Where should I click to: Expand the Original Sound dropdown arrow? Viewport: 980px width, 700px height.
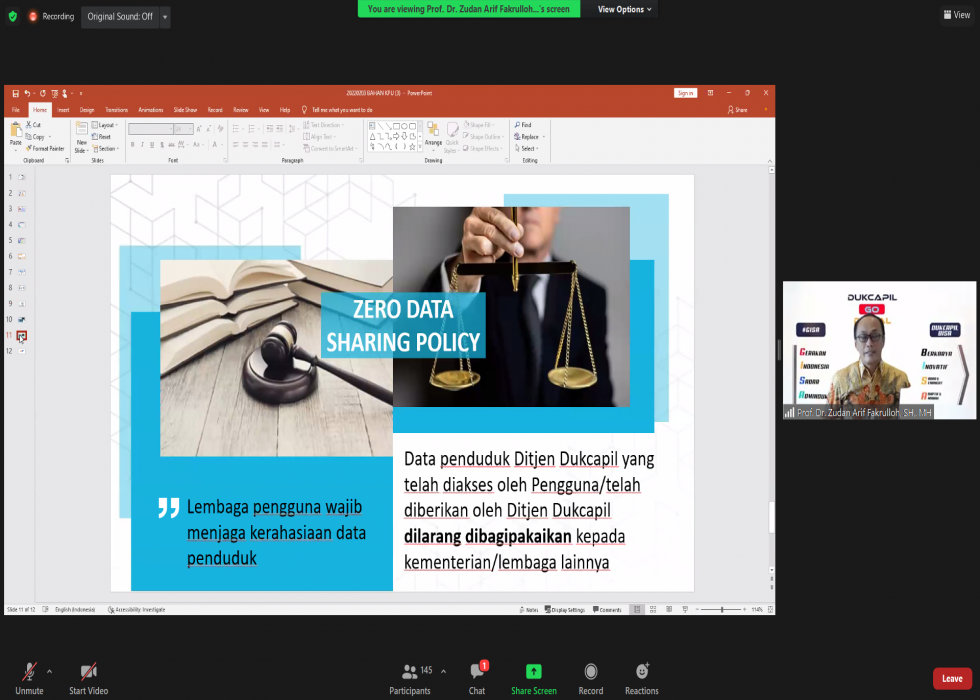165,17
